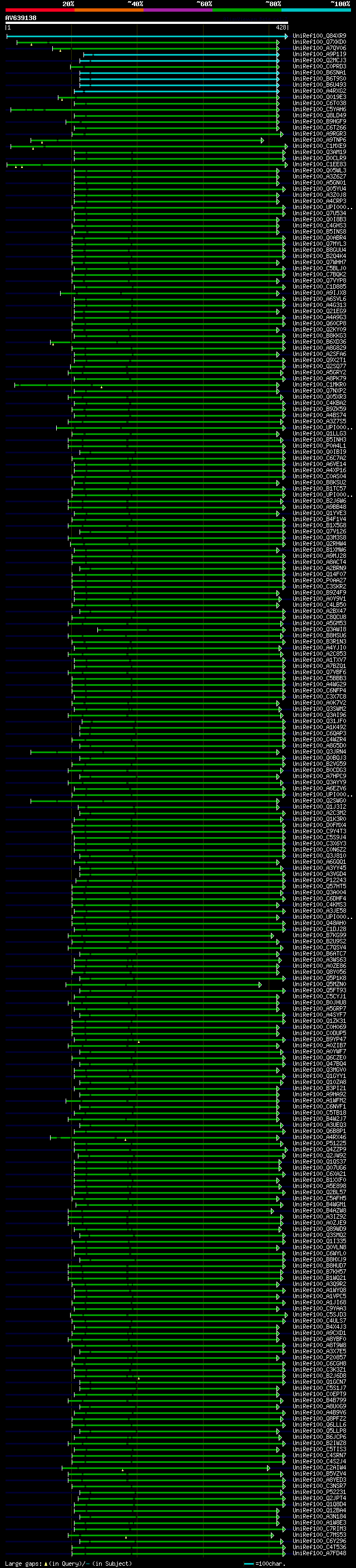This screenshot has height=1568, width=356.
Task: Click the white query sequence bar
Action: click(147, 23)
